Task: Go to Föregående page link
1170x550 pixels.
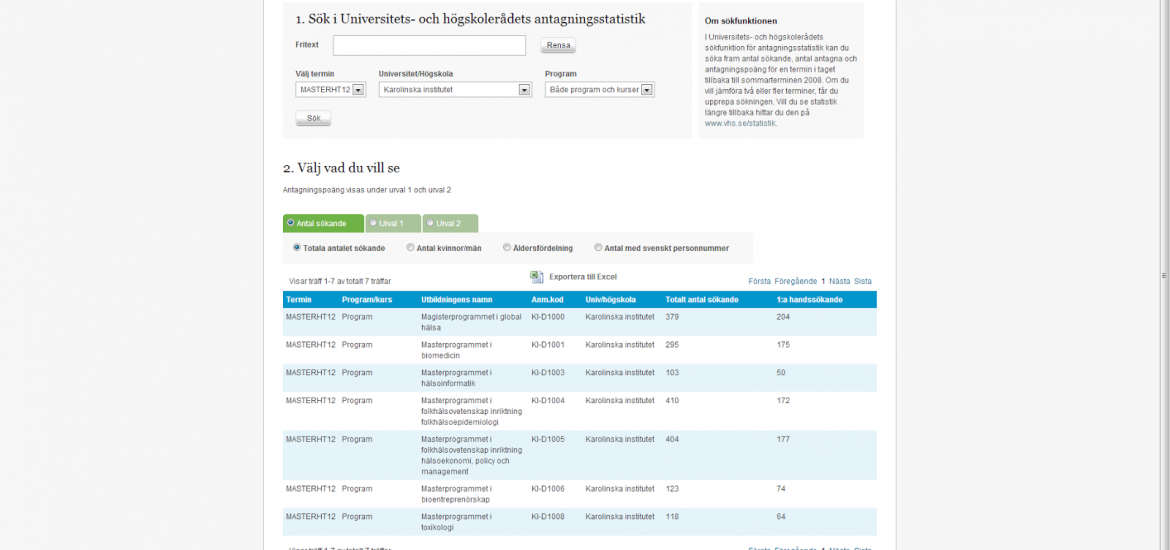Action: tap(795, 281)
